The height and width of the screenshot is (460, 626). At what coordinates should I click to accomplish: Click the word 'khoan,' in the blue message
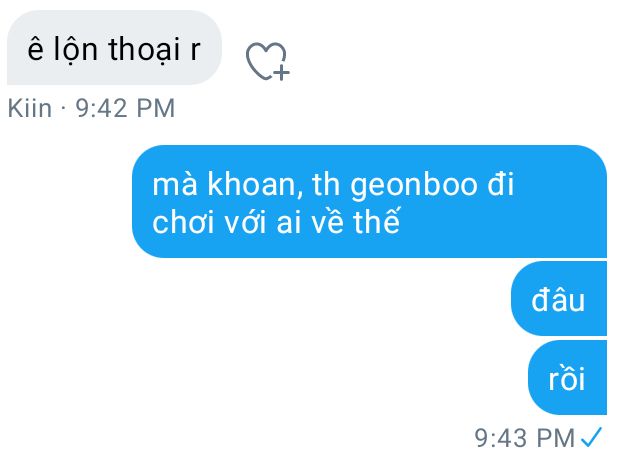(x=255, y=184)
